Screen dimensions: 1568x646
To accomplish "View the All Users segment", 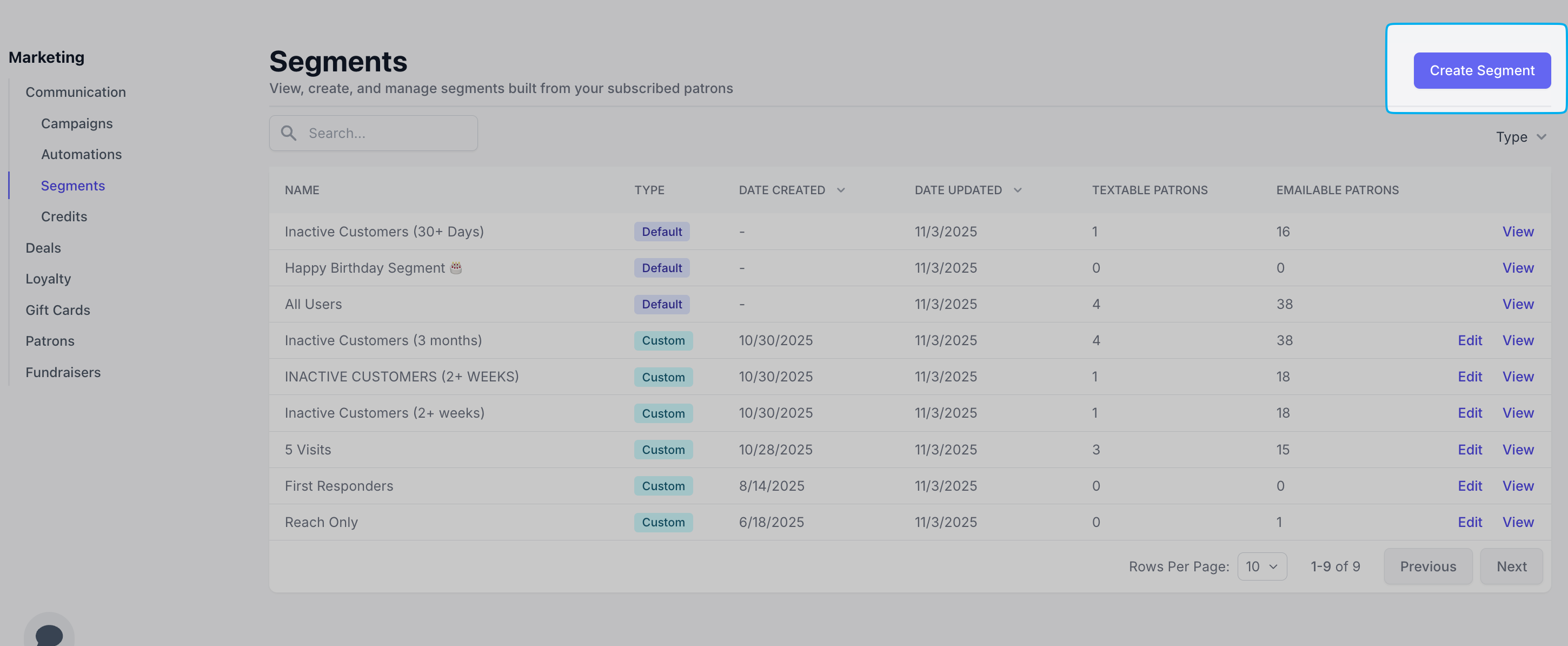I will [1518, 304].
